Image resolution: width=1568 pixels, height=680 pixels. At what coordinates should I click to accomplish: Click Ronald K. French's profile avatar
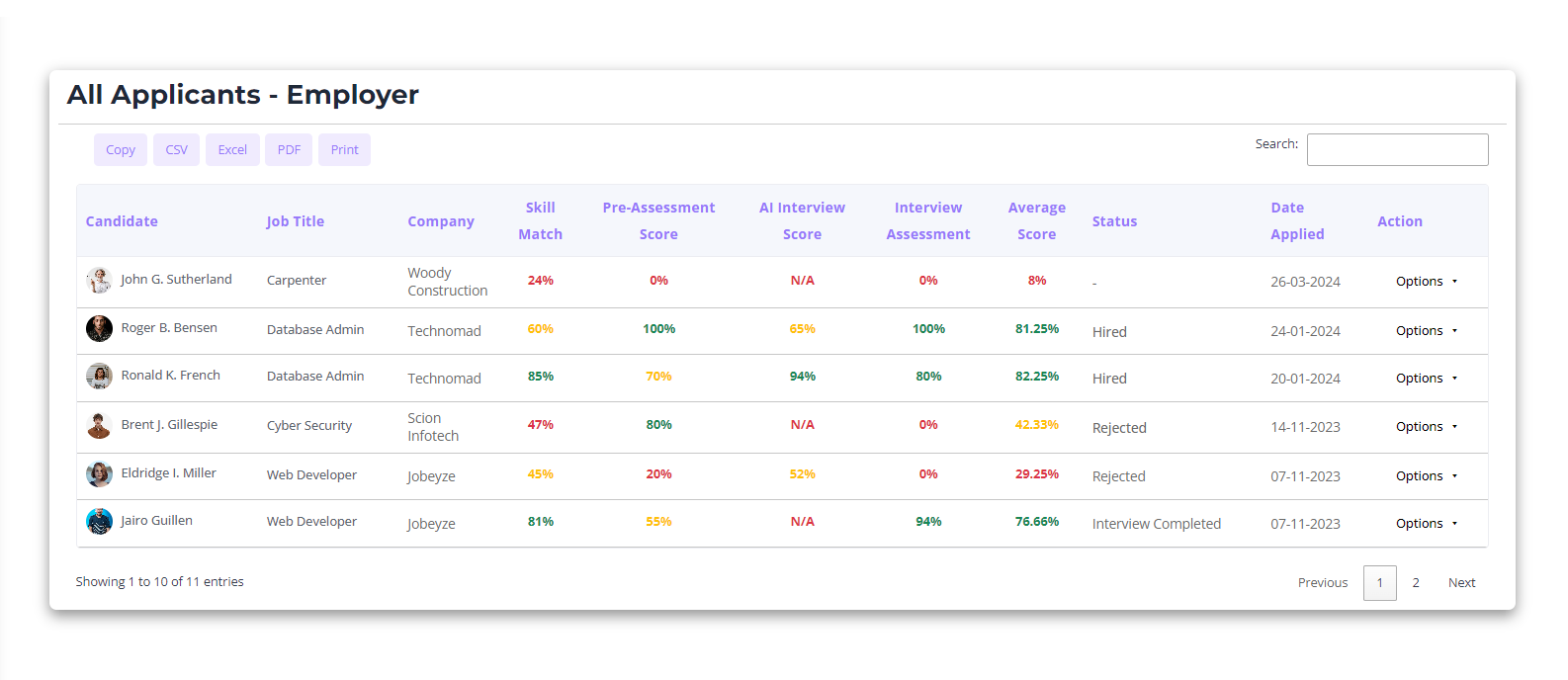99,376
